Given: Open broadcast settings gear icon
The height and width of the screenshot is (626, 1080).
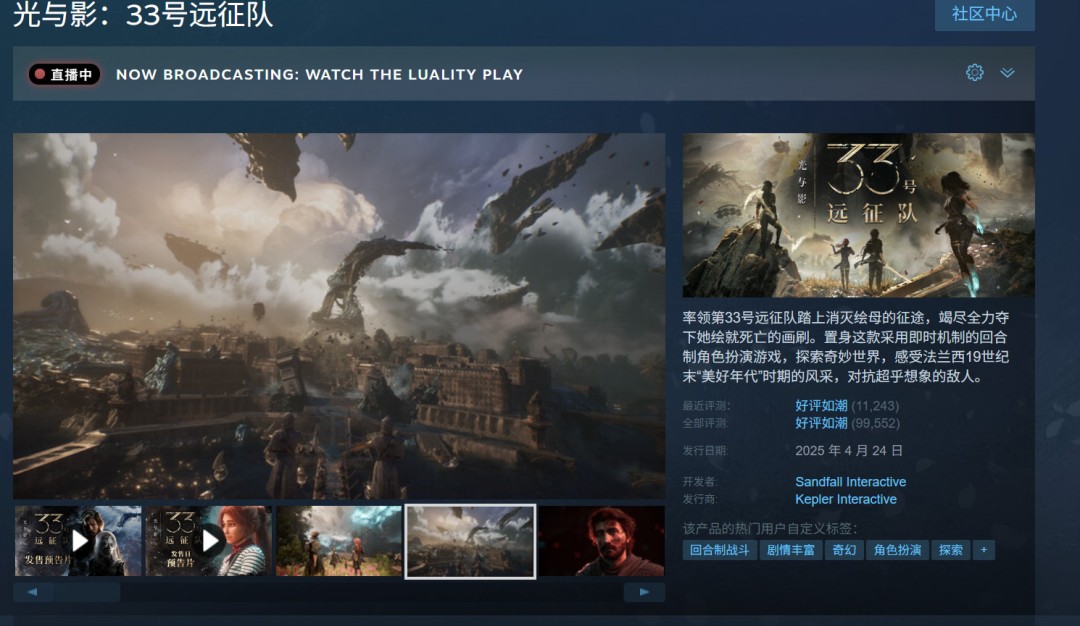Looking at the screenshot, I should point(974,73).
